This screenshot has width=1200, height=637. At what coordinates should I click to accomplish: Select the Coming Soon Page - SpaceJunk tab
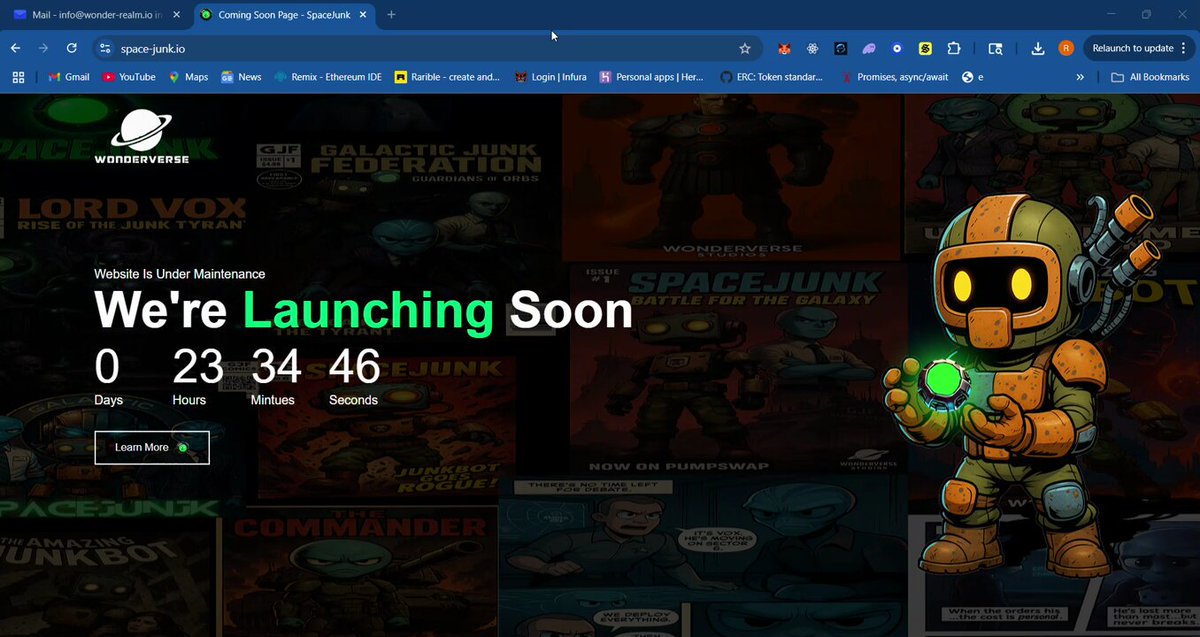(x=282, y=15)
